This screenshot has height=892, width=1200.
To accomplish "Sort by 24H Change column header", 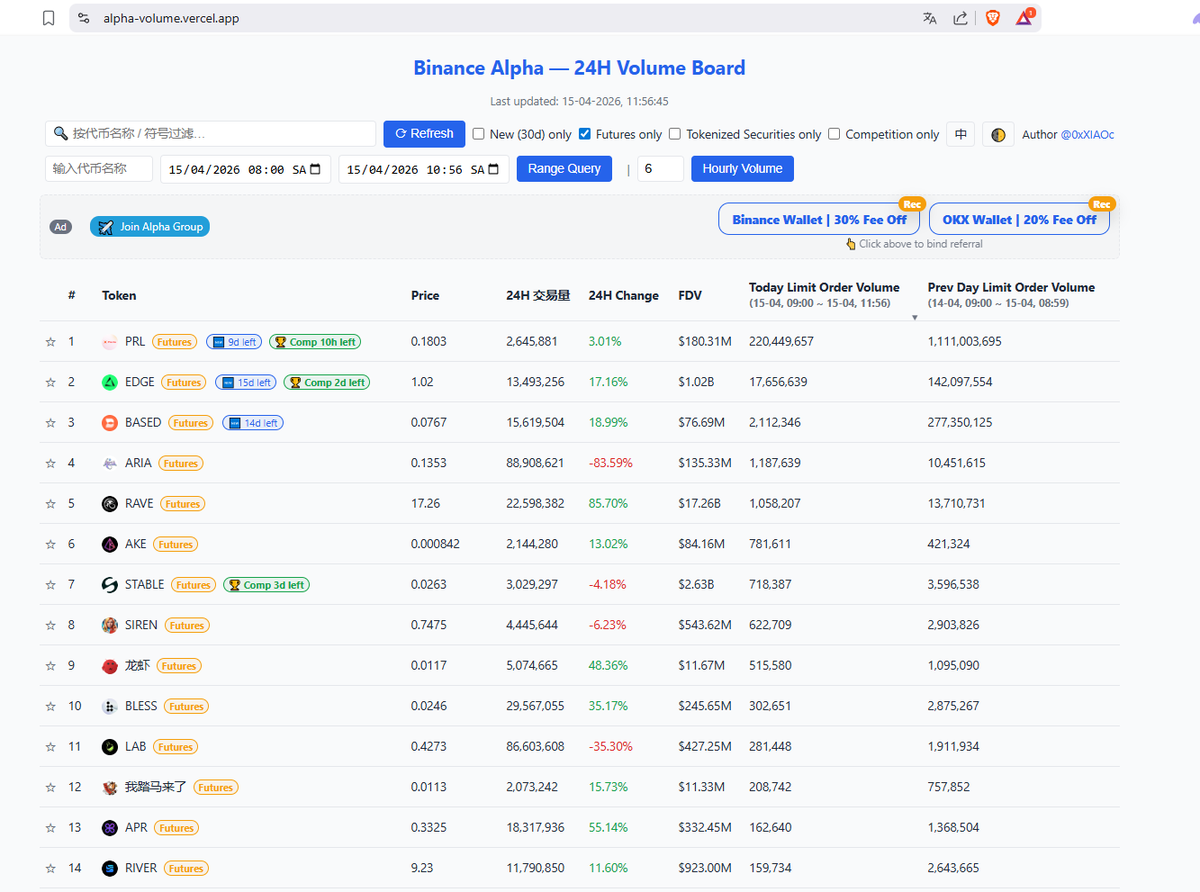I will [x=623, y=295].
